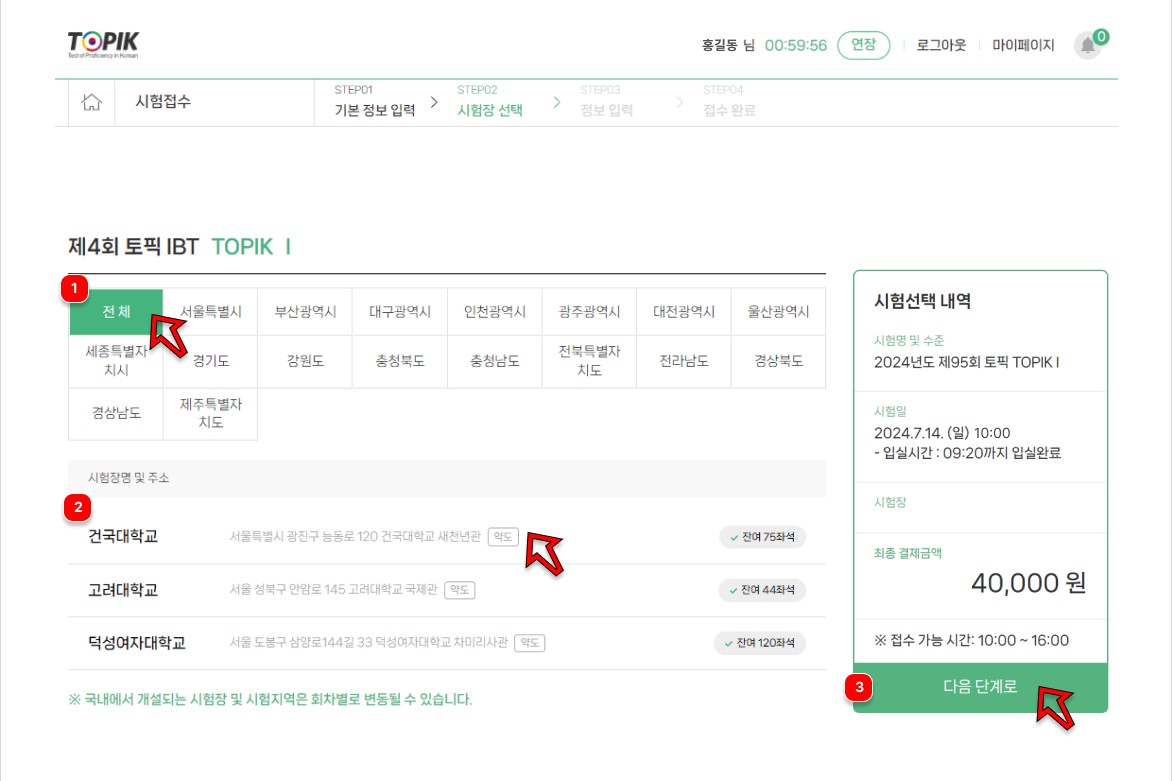Click STEP02 시험장 선택 step
The width and height of the screenshot is (1172, 781).
(490, 102)
